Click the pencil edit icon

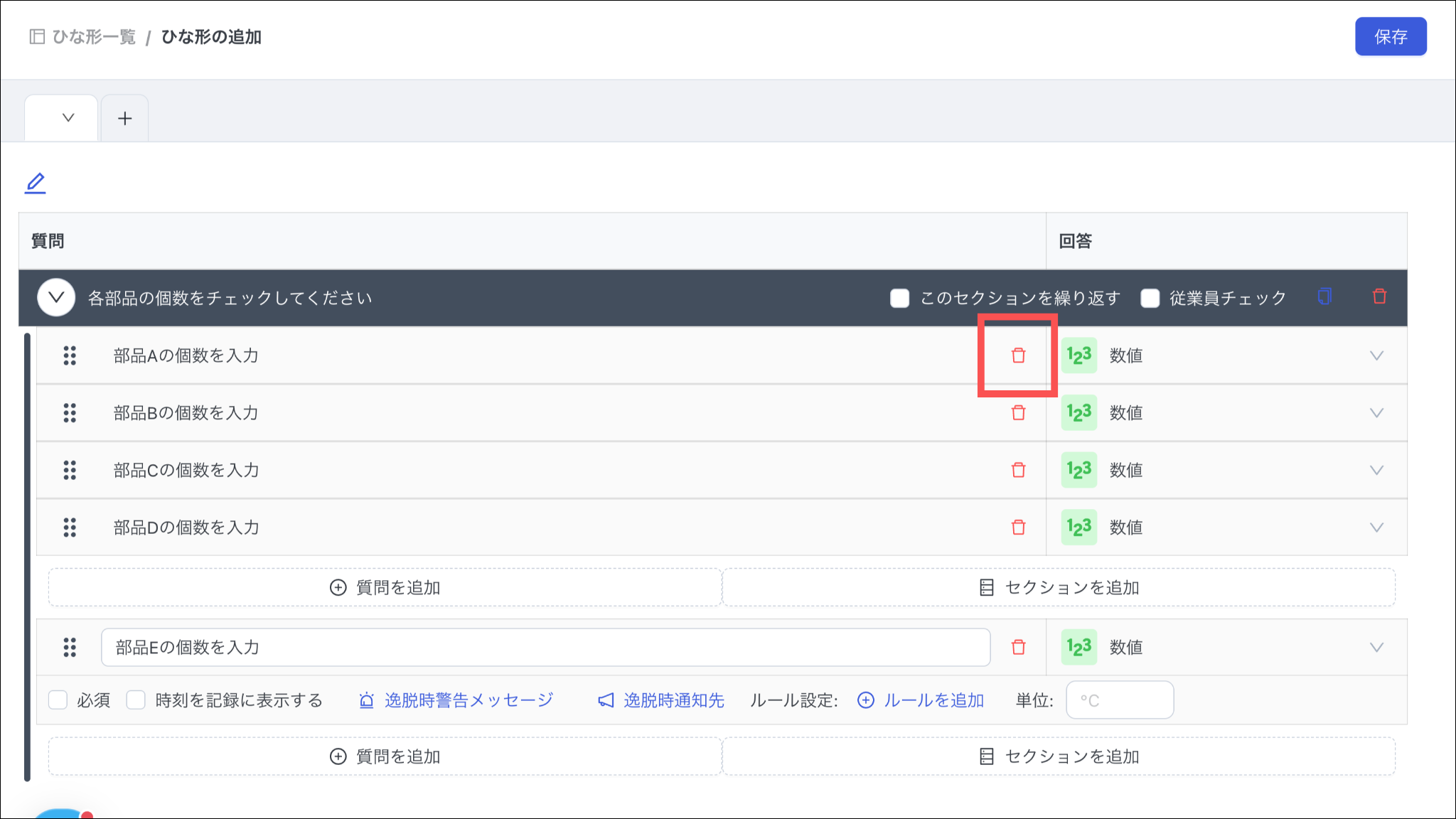[x=35, y=183]
